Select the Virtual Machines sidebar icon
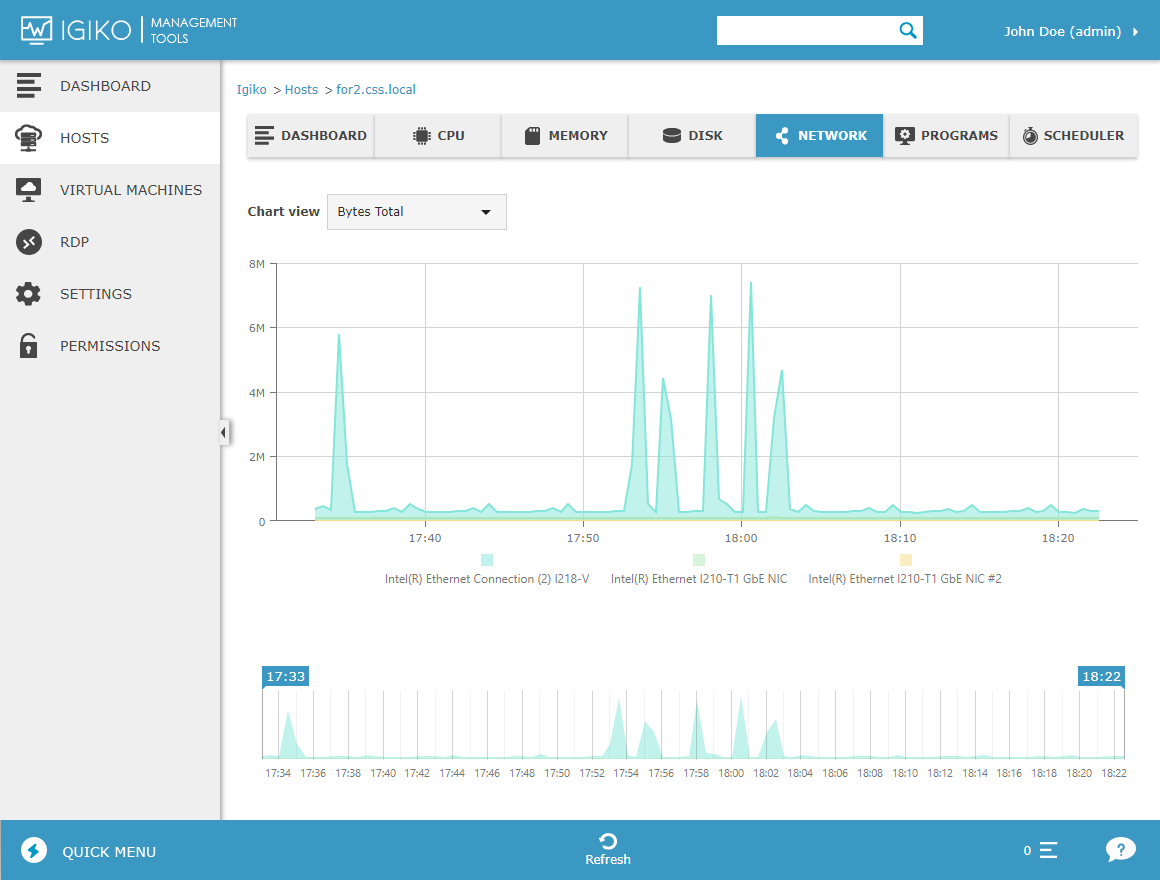The height and width of the screenshot is (880, 1160). coord(28,190)
